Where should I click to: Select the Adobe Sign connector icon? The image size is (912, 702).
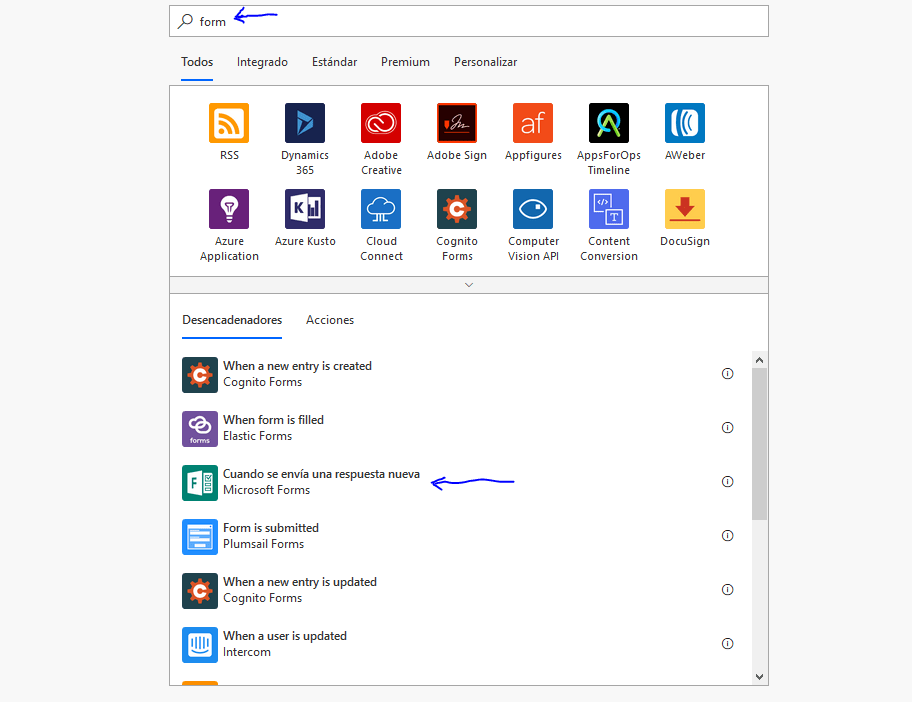457,123
